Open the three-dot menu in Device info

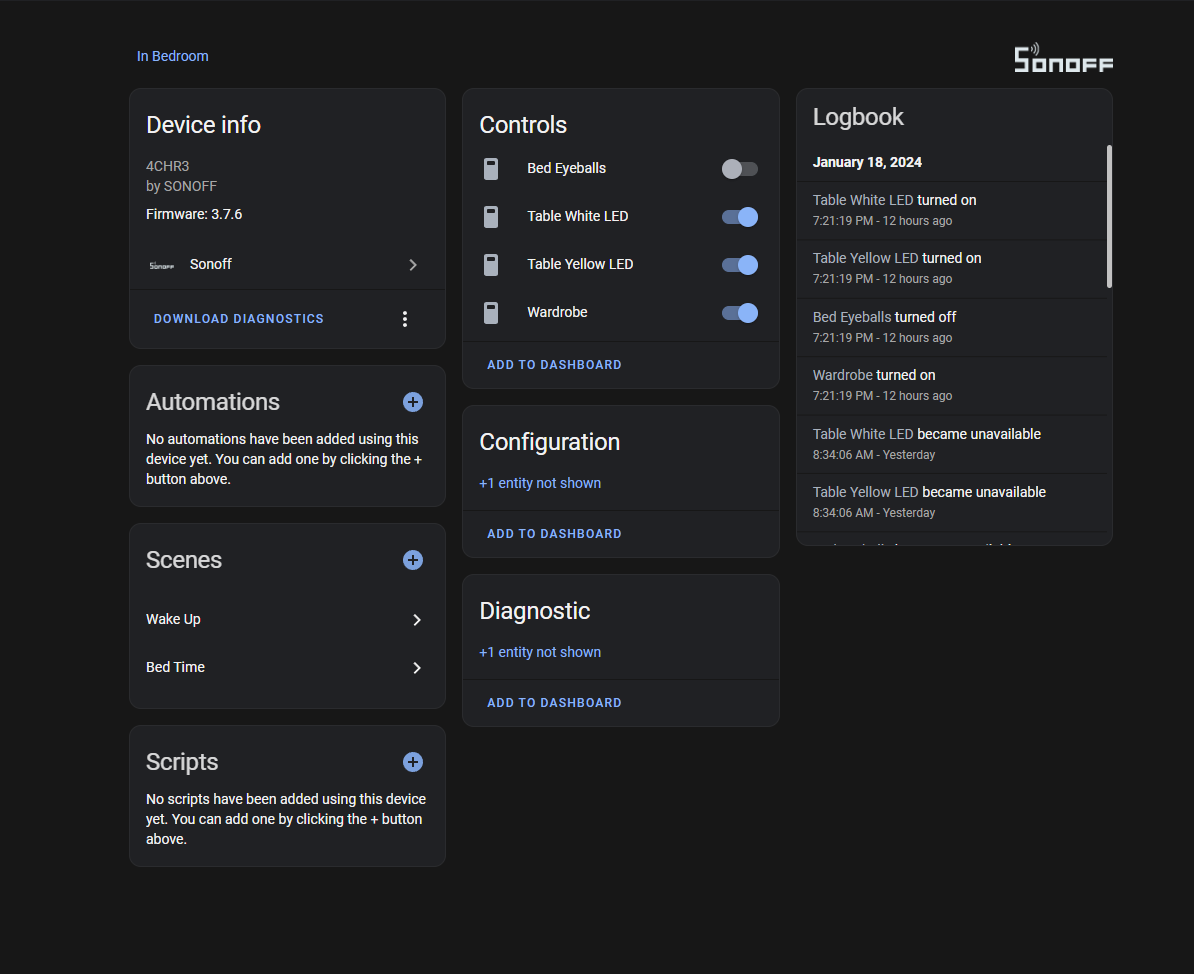[405, 319]
